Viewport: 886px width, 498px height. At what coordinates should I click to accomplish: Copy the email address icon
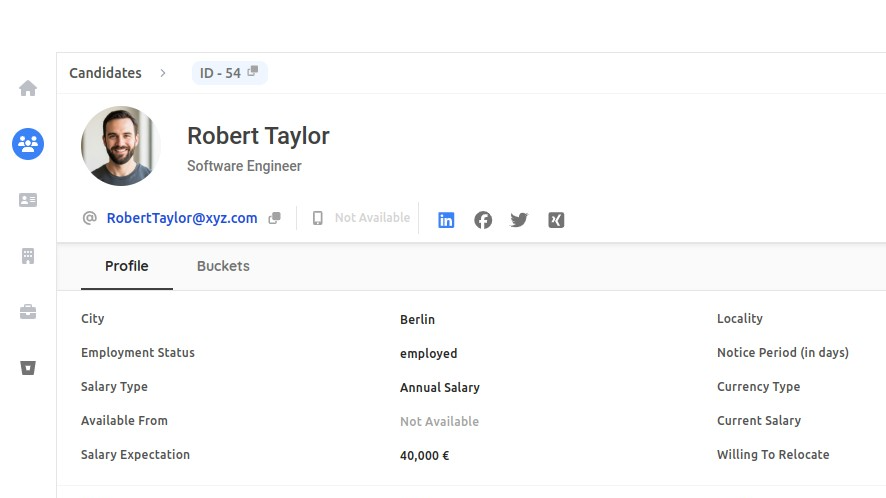[x=275, y=218]
